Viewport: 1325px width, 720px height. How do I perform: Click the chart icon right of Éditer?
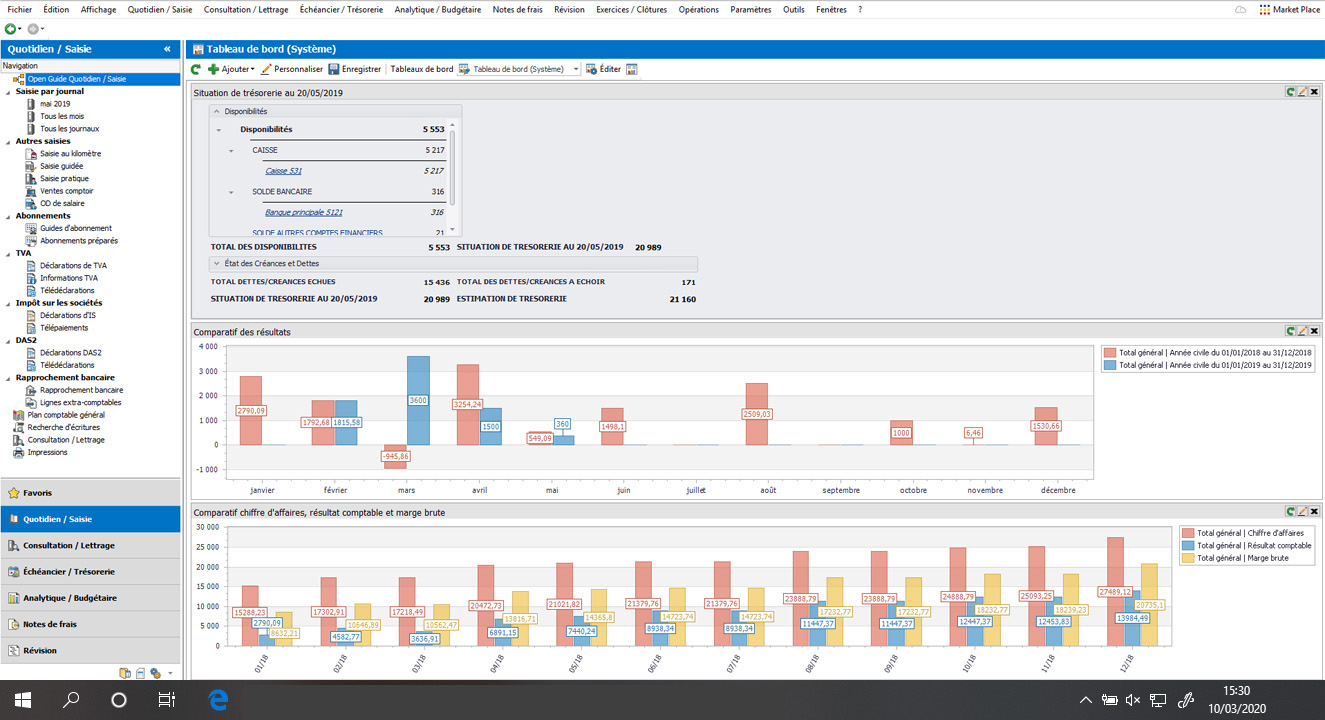click(x=632, y=70)
